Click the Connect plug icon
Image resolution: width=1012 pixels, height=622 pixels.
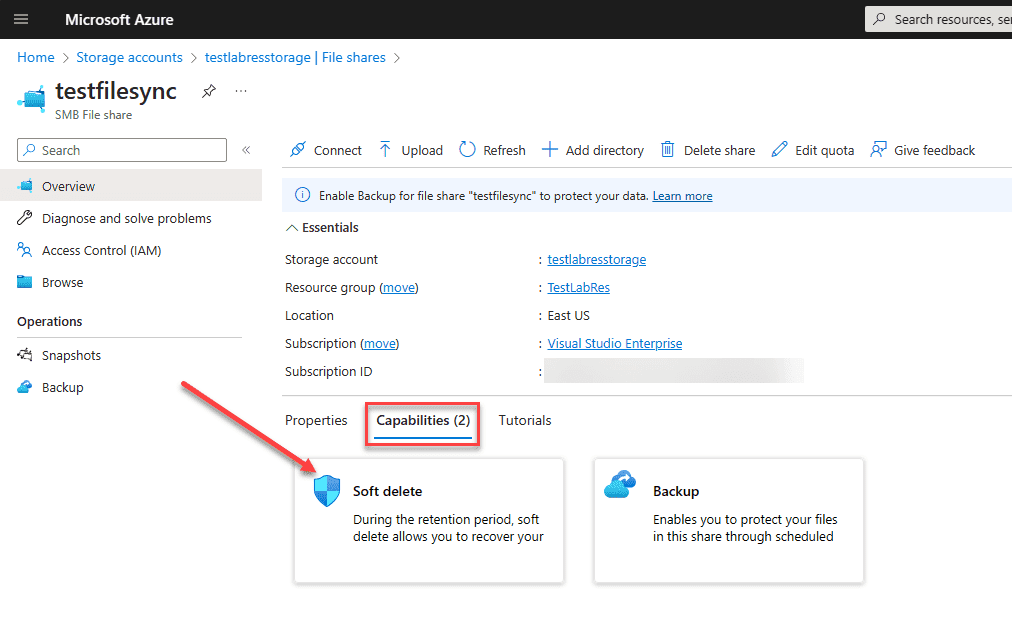[x=298, y=150]
